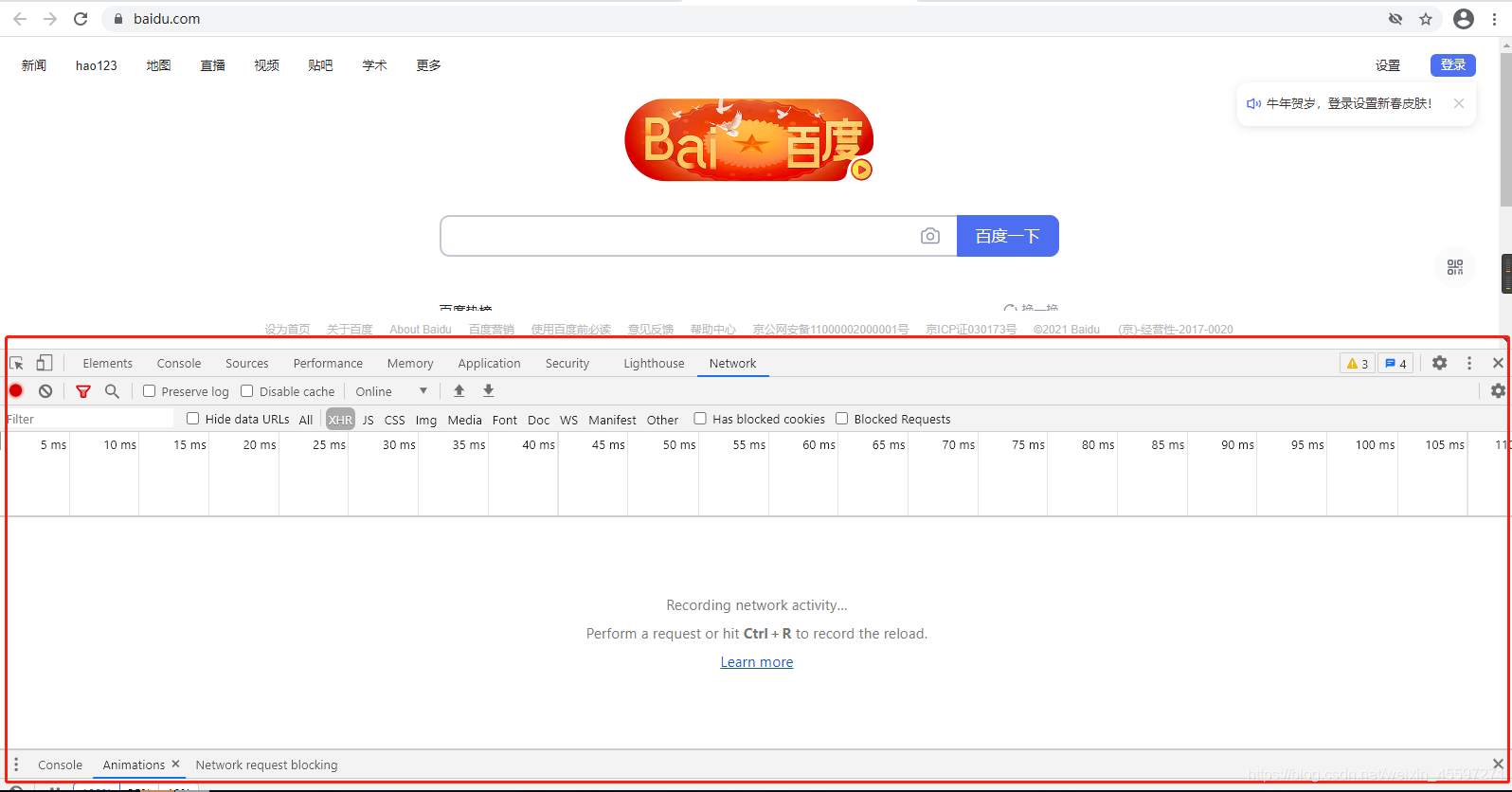1512x792 pixels.
Task: Open the 更多 menu on Baidu
Action: (x=429, y=65)
